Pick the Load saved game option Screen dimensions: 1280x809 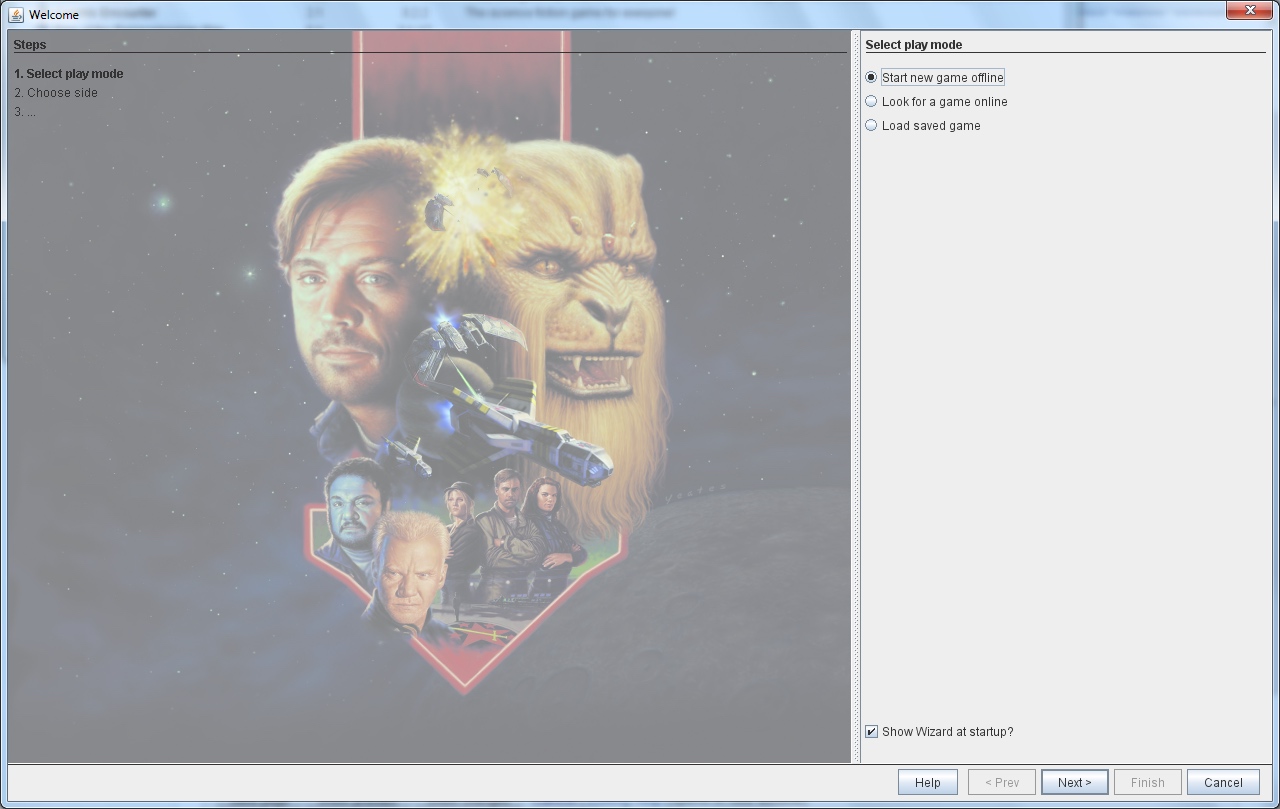coord(871,125)
